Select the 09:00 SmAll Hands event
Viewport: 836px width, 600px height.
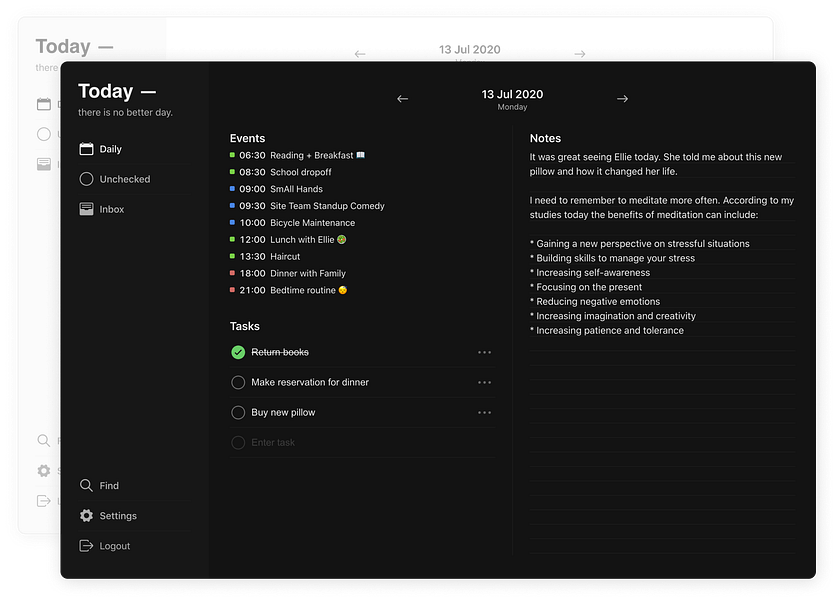(276, 189)
